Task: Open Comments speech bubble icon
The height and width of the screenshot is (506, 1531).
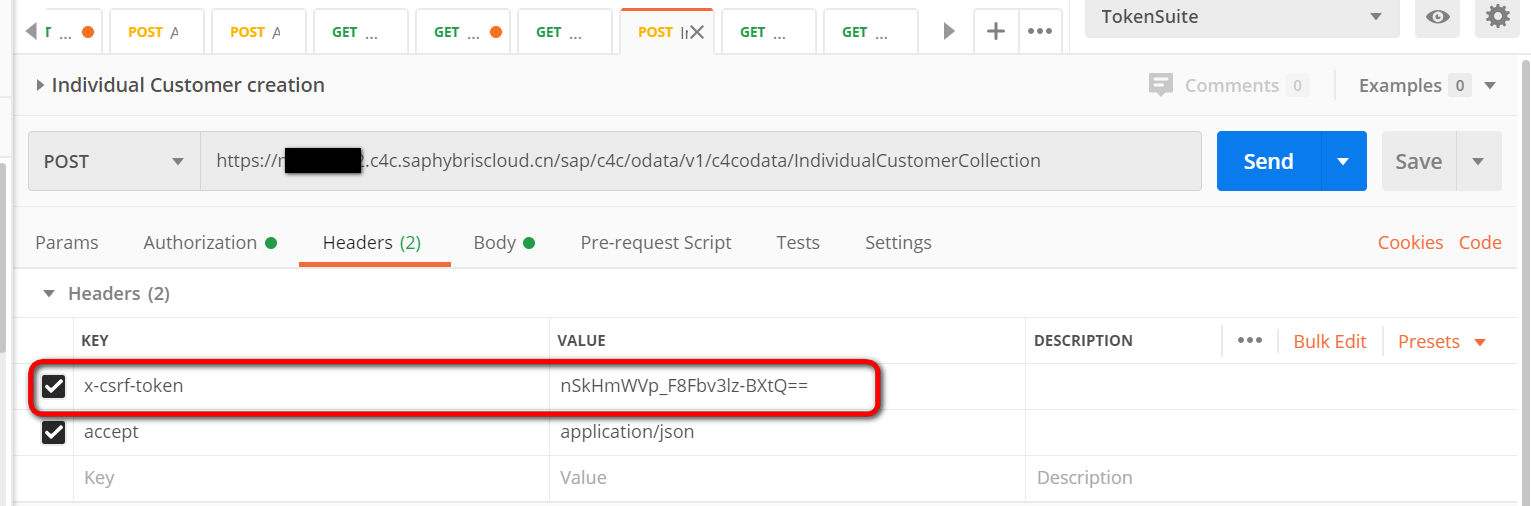Action: pos(1161,85)
